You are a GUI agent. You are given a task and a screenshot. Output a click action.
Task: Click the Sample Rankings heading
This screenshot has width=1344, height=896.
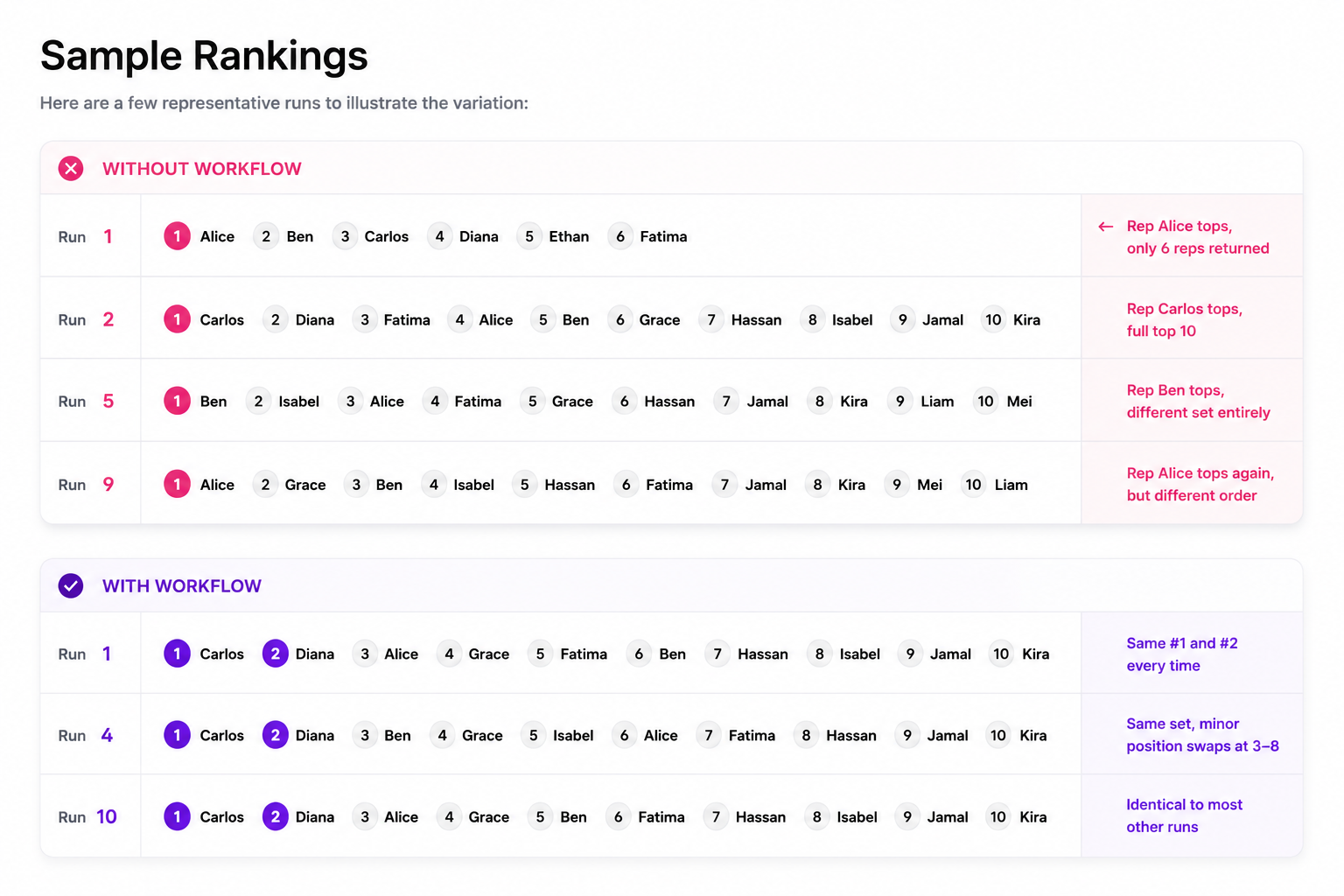click(x=204, y=55)
